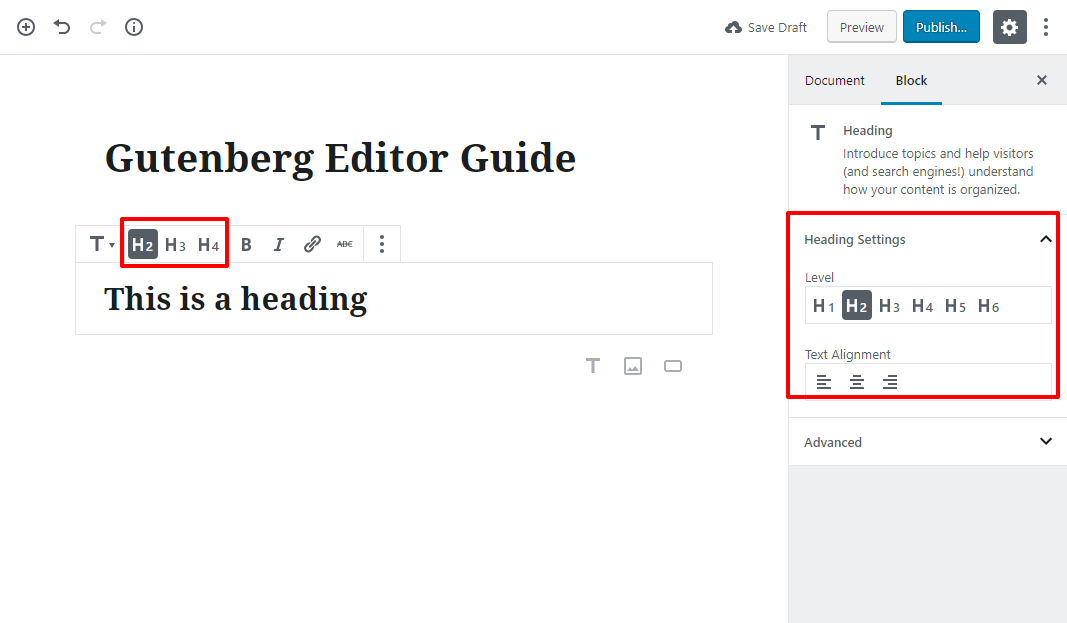The width and height of the screenshot is (1067, 623).
Task: Select H2 in the block toolbar
Action: [143, 244]
